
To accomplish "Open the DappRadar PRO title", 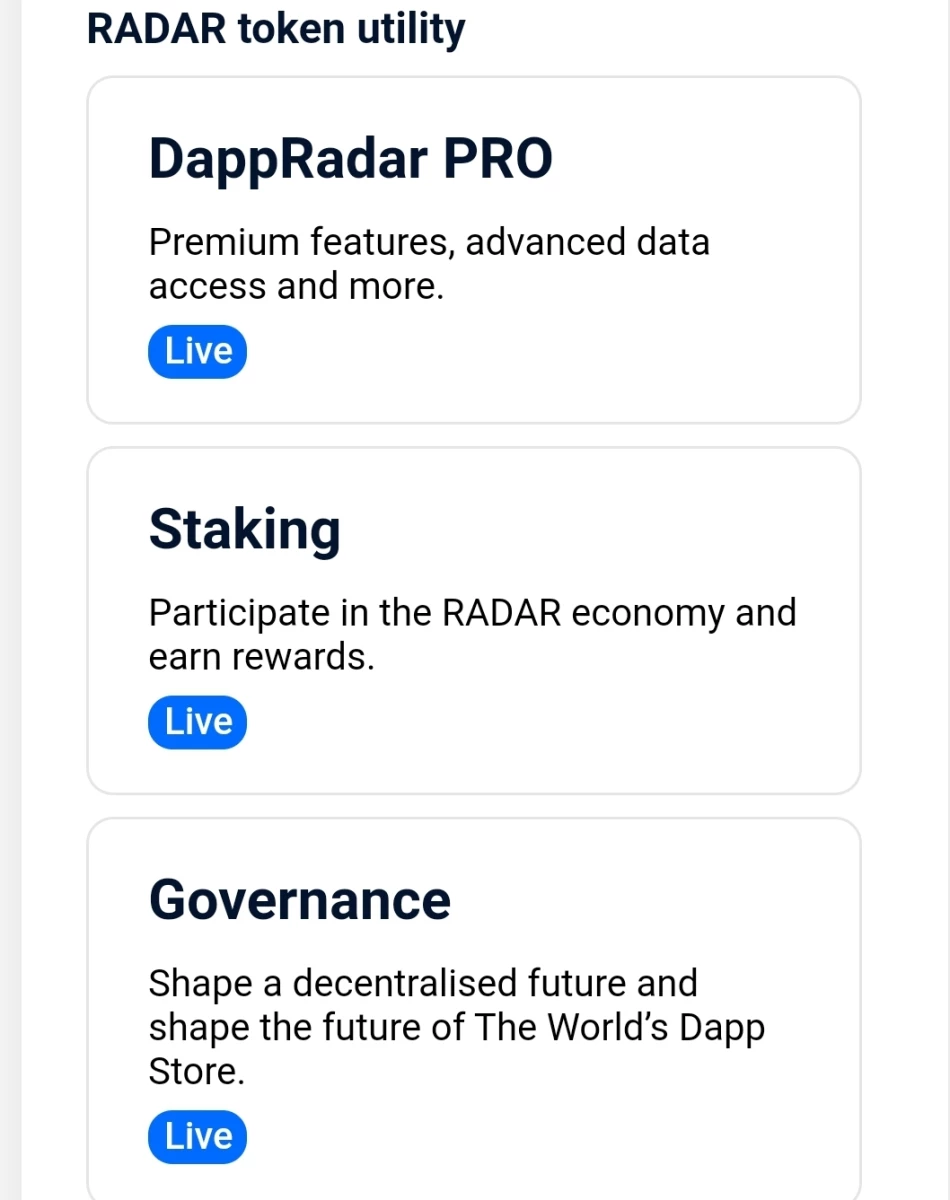I will [x=351, y=159].
